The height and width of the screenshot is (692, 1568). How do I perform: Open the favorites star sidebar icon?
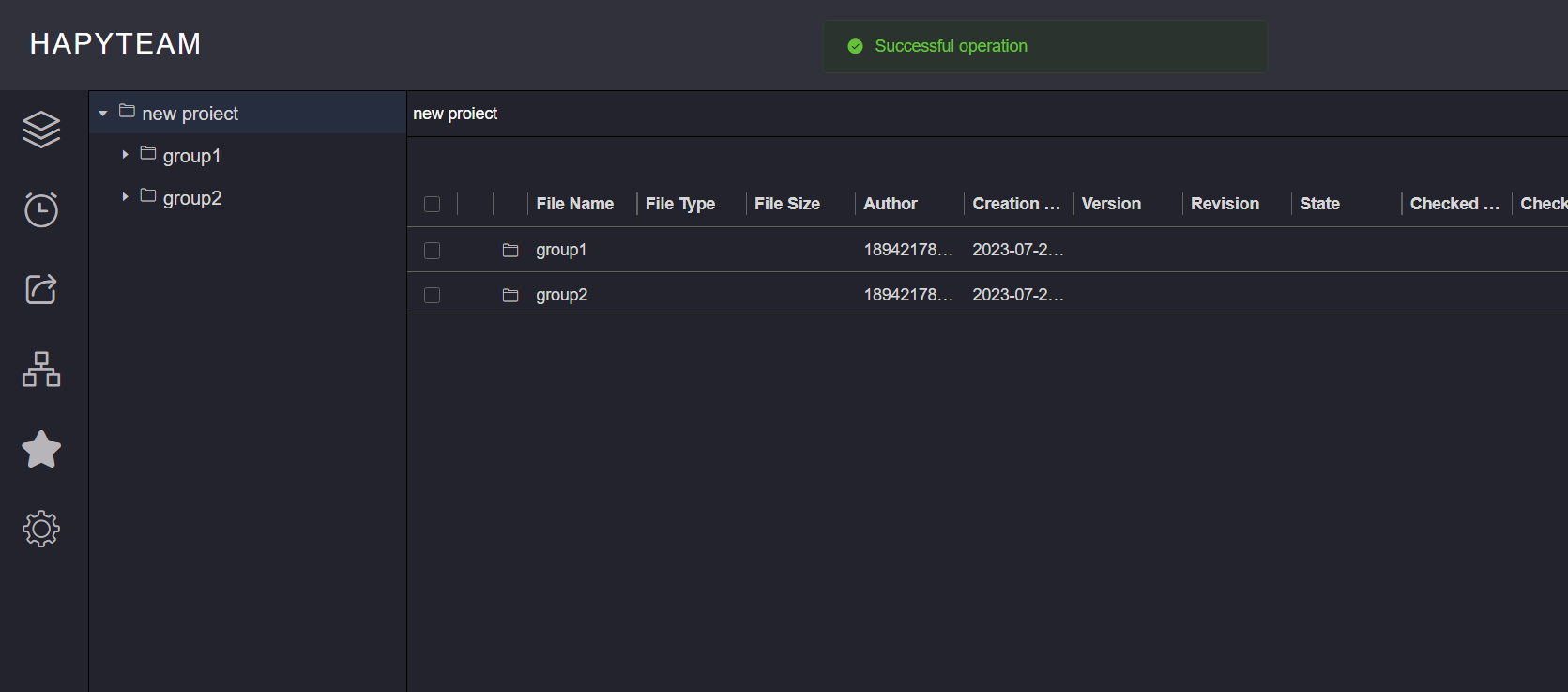pyautogui.click(x=41, y=449)
